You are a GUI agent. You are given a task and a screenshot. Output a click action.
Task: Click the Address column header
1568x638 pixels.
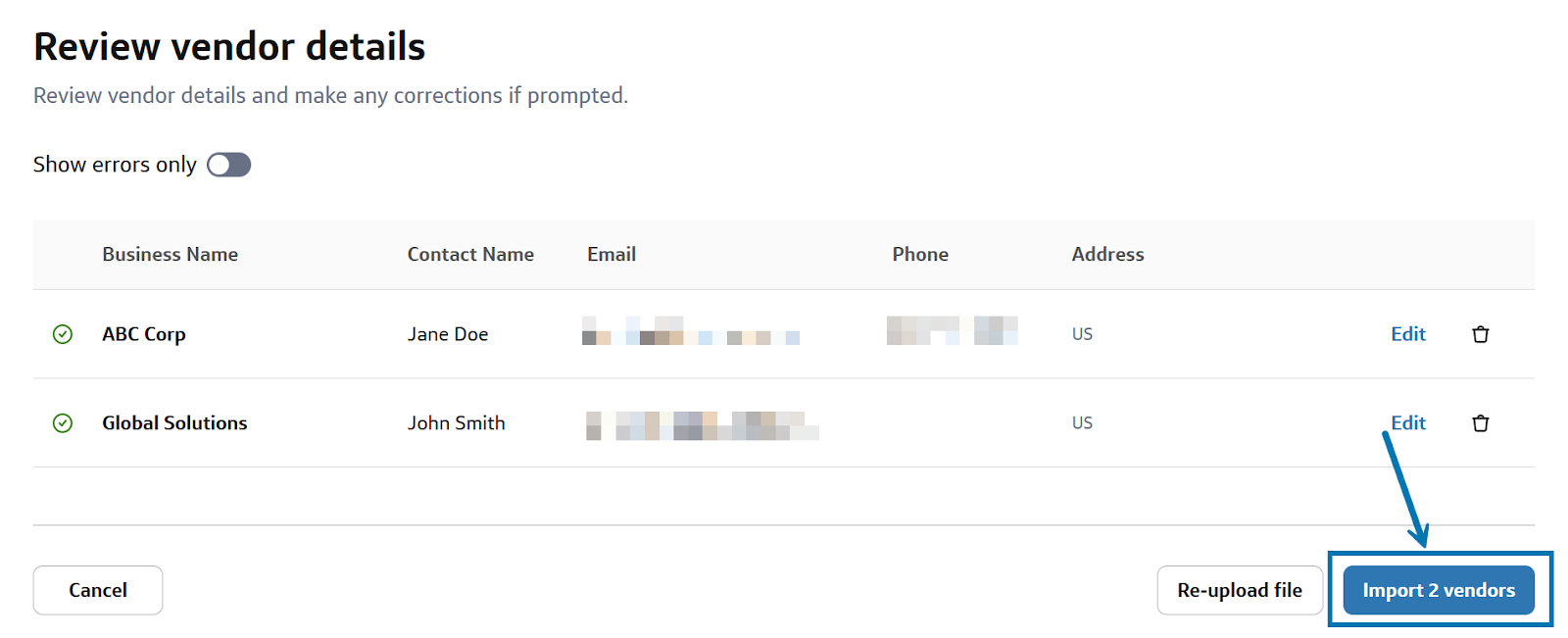(1107, 255)
